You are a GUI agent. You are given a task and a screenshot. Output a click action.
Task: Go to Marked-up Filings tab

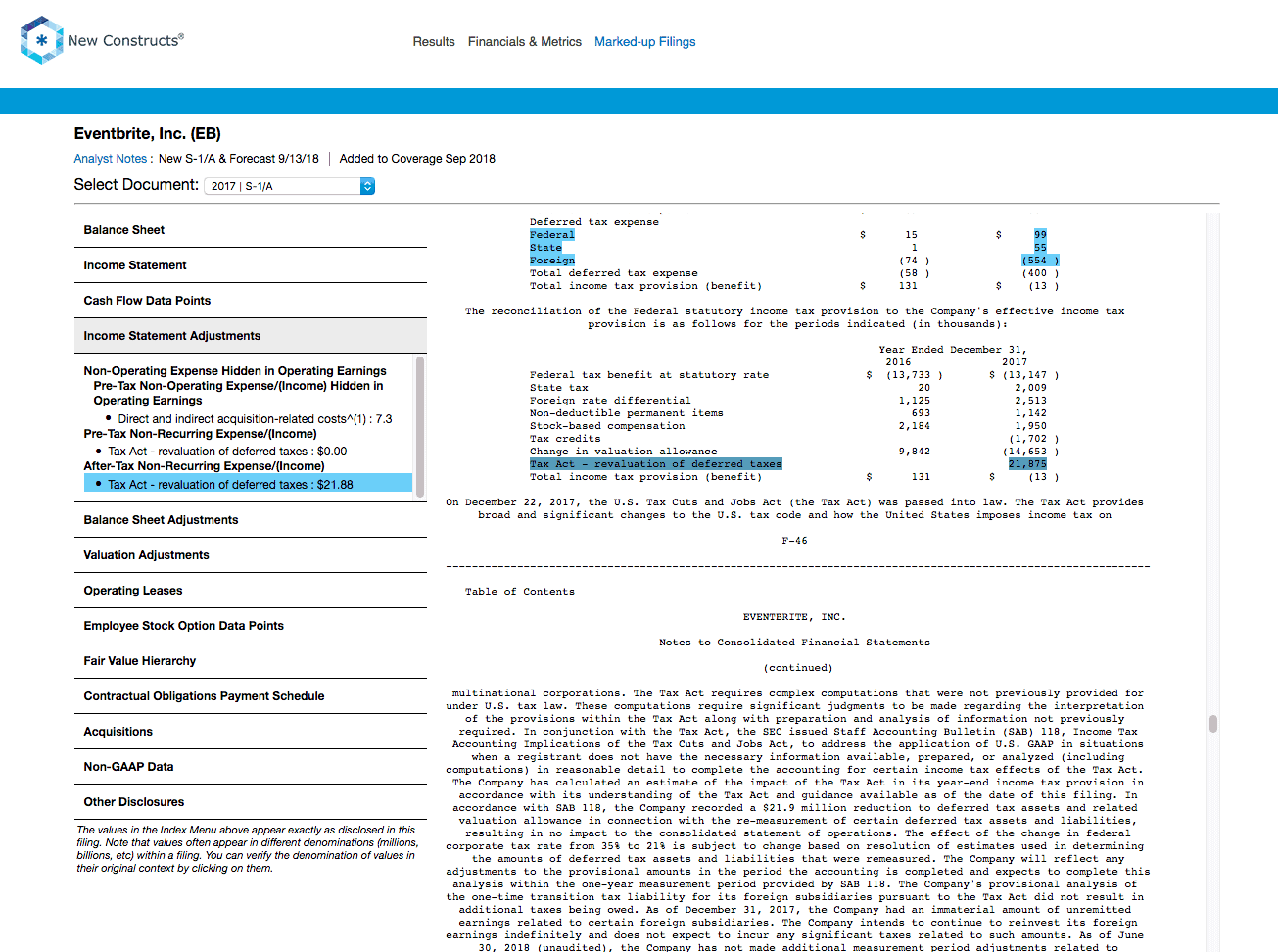[645, 42]
